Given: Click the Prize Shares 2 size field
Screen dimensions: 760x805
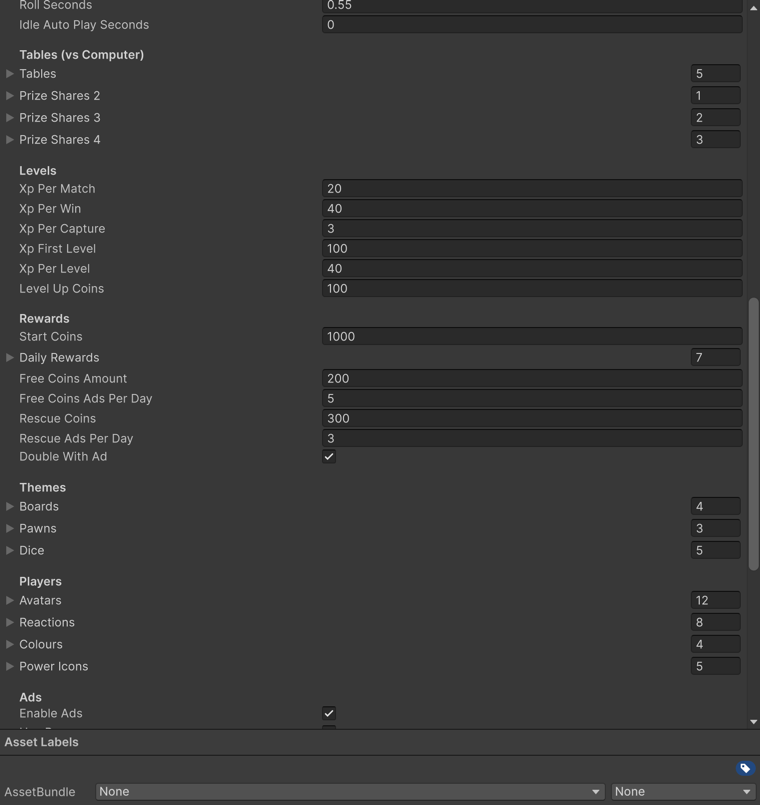Looking at the screenshot, I should [715, 95].
